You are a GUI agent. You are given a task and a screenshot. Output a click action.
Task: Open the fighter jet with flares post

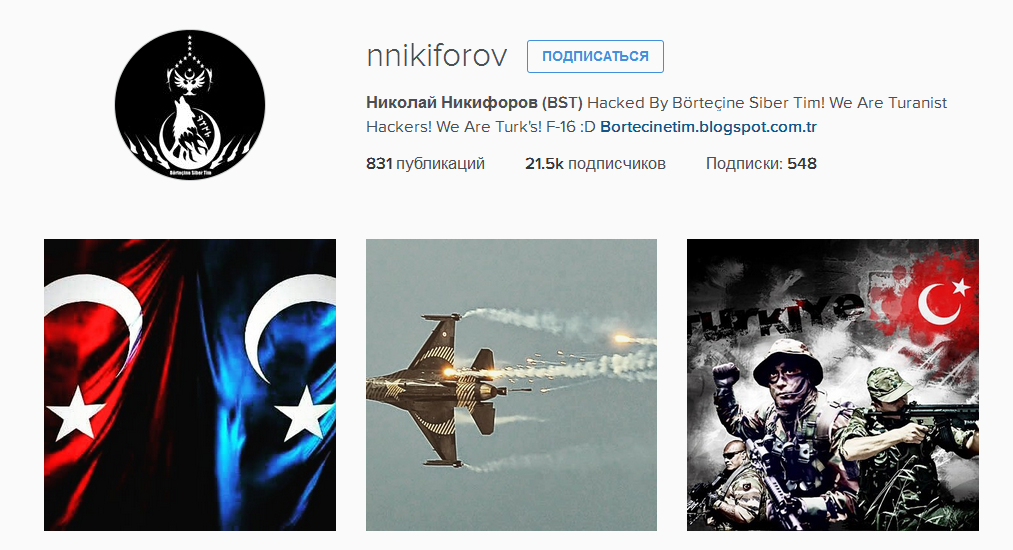click(x=512, y=385)
